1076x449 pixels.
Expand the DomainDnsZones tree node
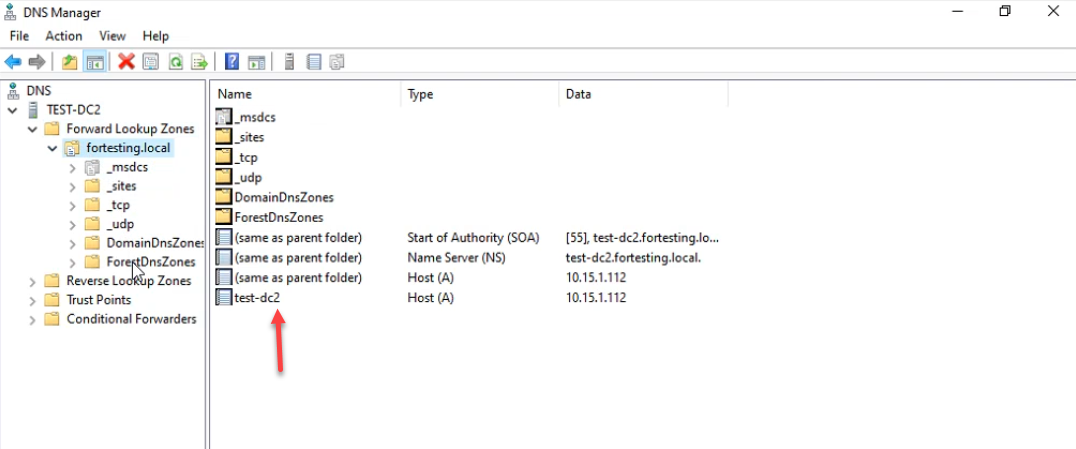tap(73, 243)
